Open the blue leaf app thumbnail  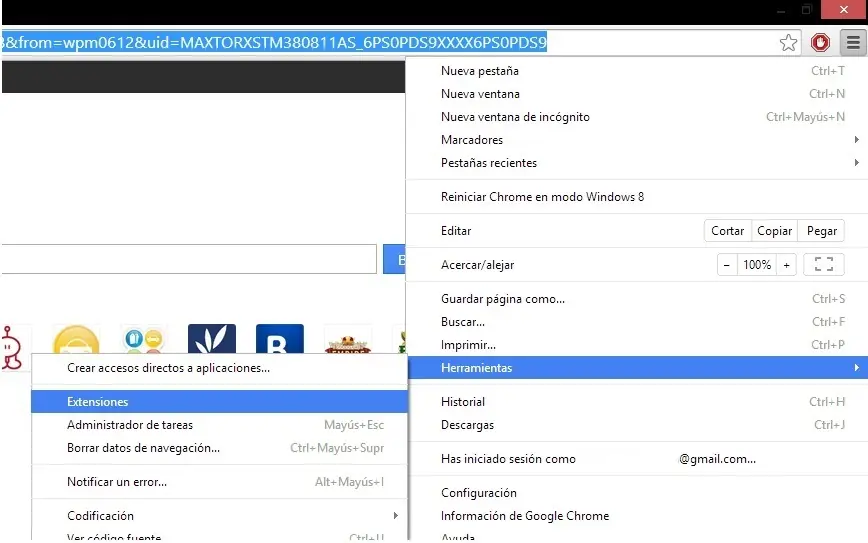pyautogui.click(x=211, y=338)
